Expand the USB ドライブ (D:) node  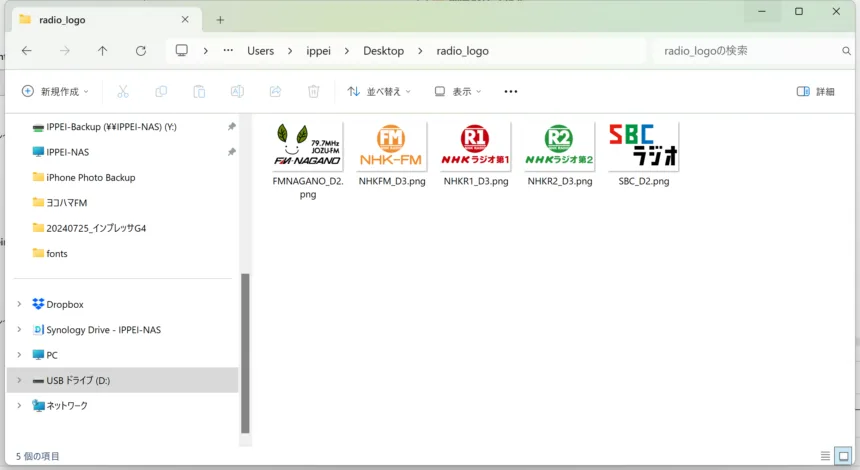click(19, 380)
